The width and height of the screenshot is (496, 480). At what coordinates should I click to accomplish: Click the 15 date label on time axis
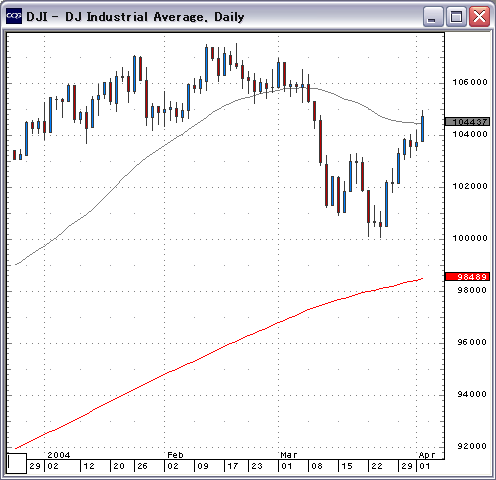pos(347,466)
